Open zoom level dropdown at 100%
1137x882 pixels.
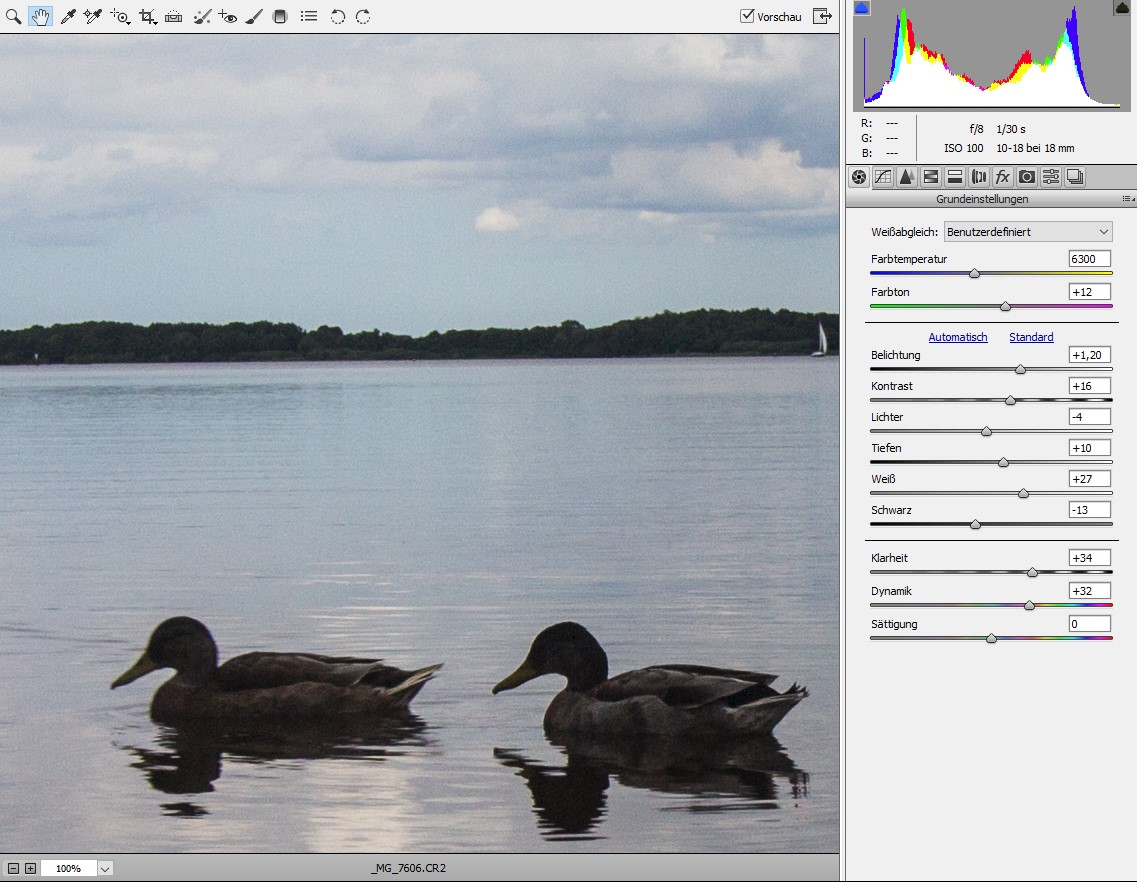(105, 868)
